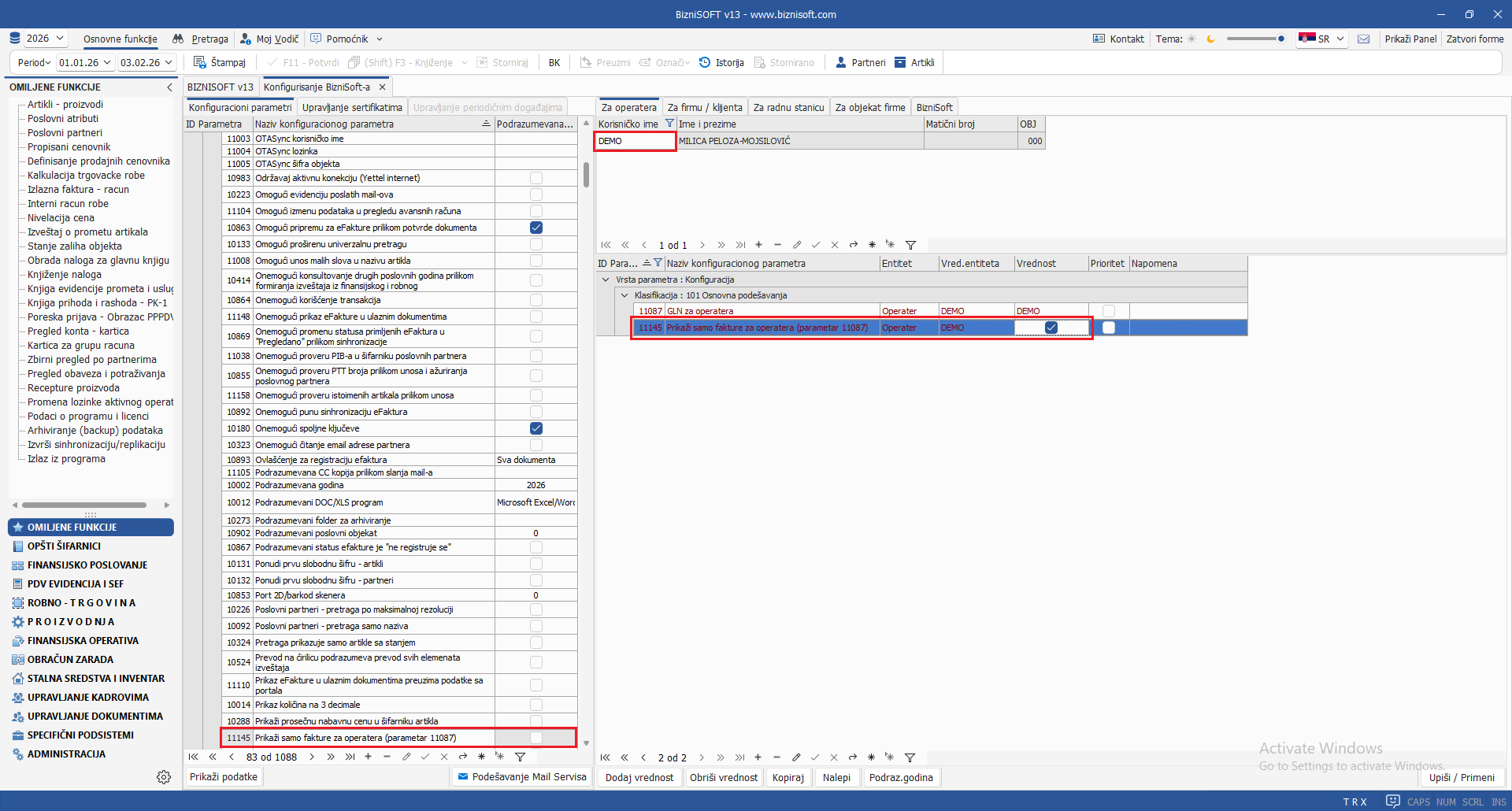Screen dimensions: 1512x811
Task: Toggle checkbox for parameter 10863 eFakture priprema
Action: pos(536,228)
